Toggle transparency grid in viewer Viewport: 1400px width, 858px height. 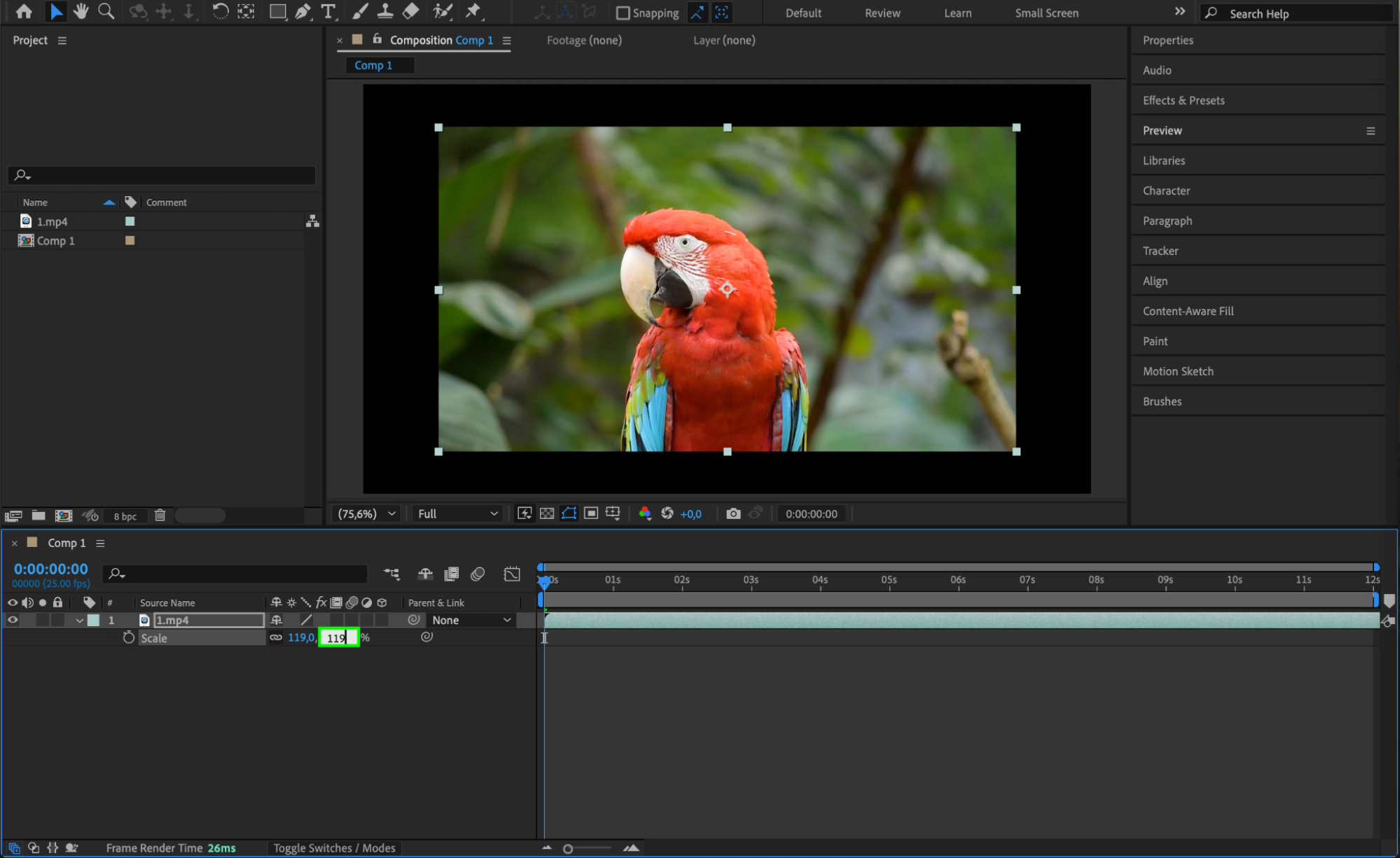point(547,513)
